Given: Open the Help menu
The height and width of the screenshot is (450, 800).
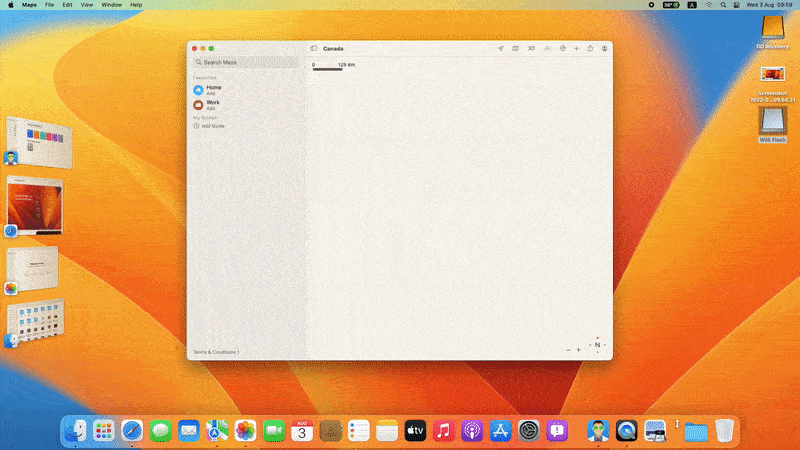Looking at the screenshot, I should [x=136, y=5].
